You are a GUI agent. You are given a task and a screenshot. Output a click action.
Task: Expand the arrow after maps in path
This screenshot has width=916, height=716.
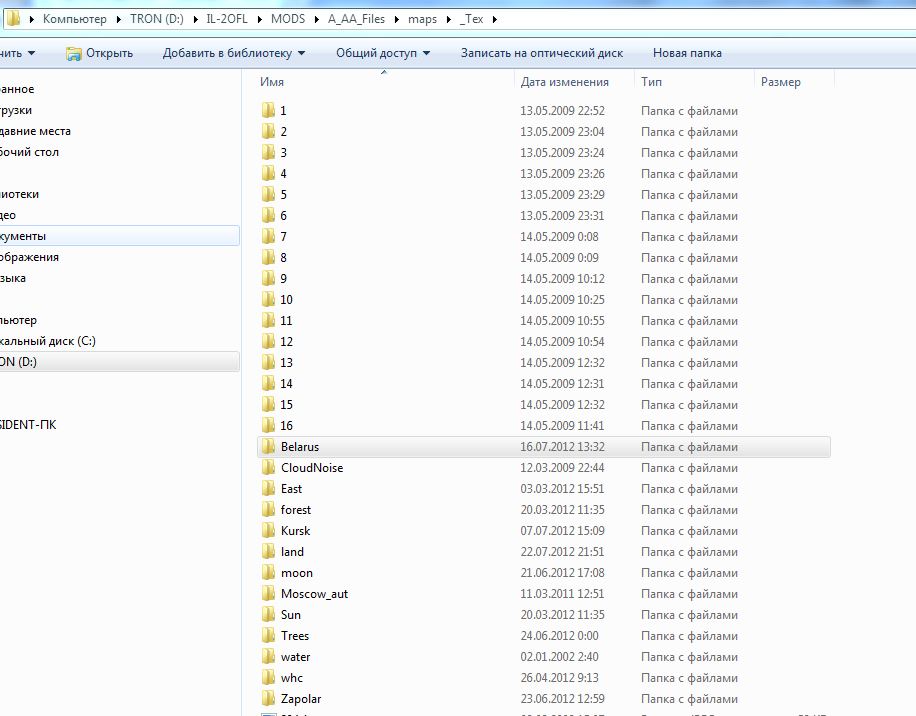tap(449, 19)
